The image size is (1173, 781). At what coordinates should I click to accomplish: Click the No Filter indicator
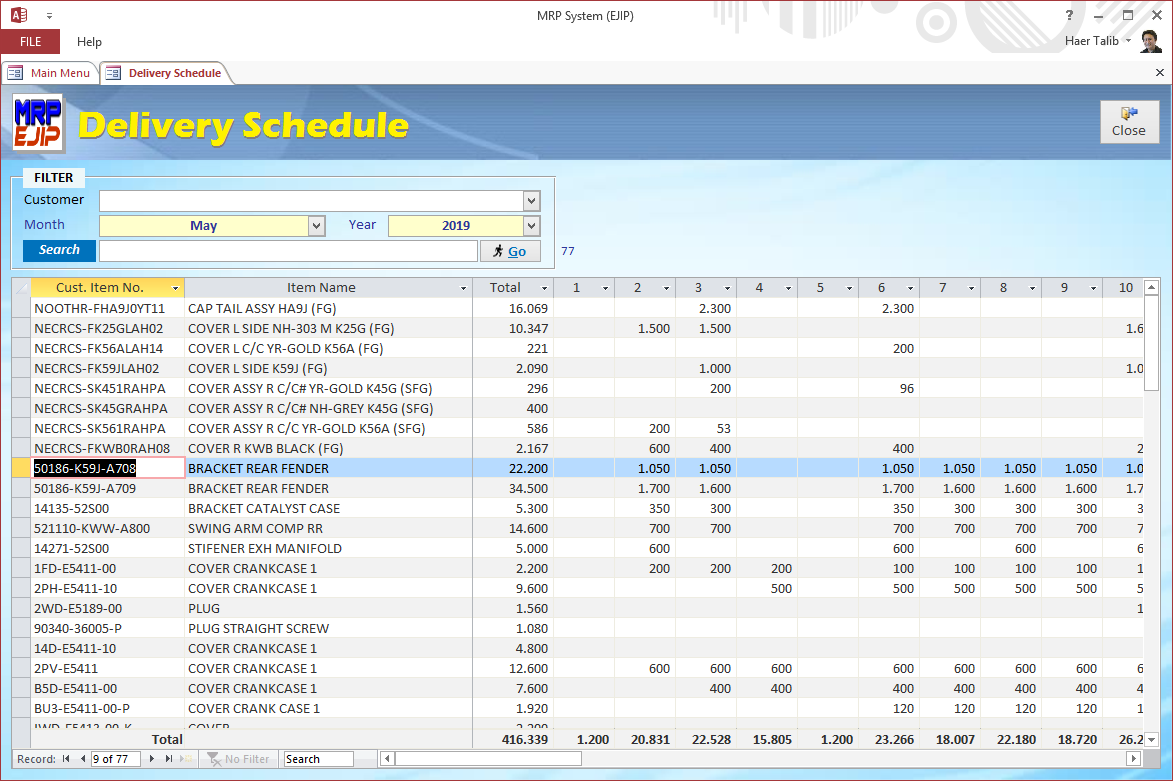click(238, 759)
